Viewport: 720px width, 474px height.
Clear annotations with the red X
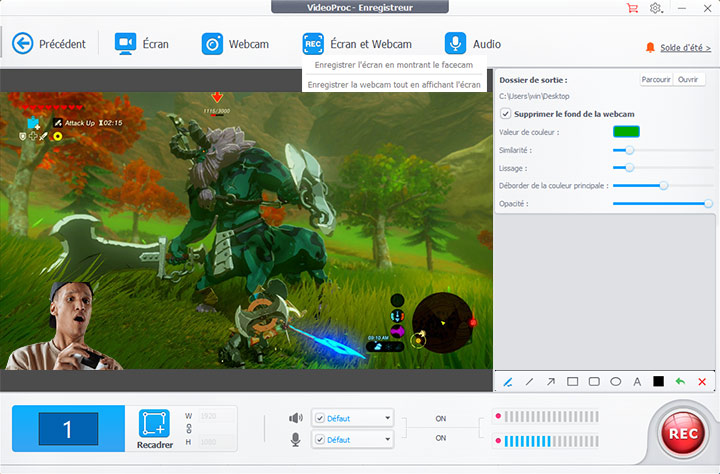point(702,382)
